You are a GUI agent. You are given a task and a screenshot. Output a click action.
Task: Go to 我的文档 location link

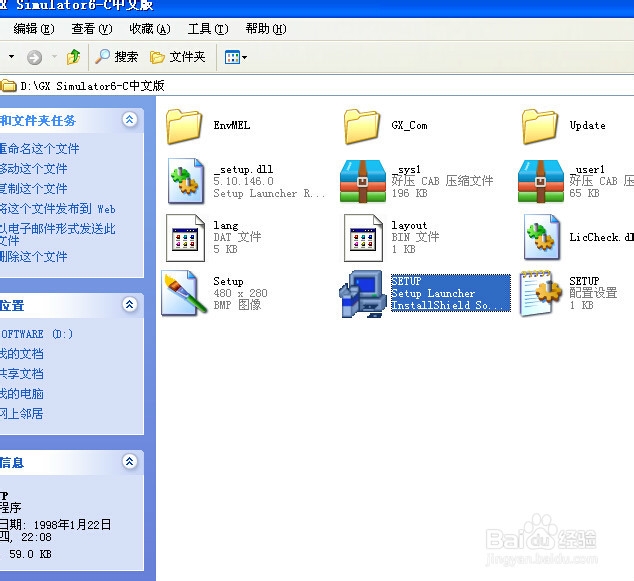[22, 354]
